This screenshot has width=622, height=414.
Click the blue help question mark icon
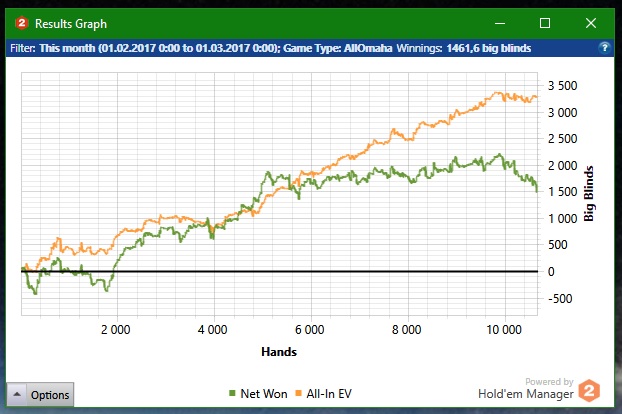[x=605, y=48]
